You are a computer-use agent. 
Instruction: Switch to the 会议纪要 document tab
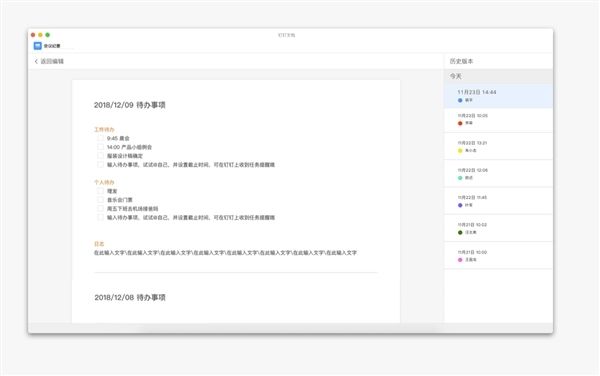(47, 46)
